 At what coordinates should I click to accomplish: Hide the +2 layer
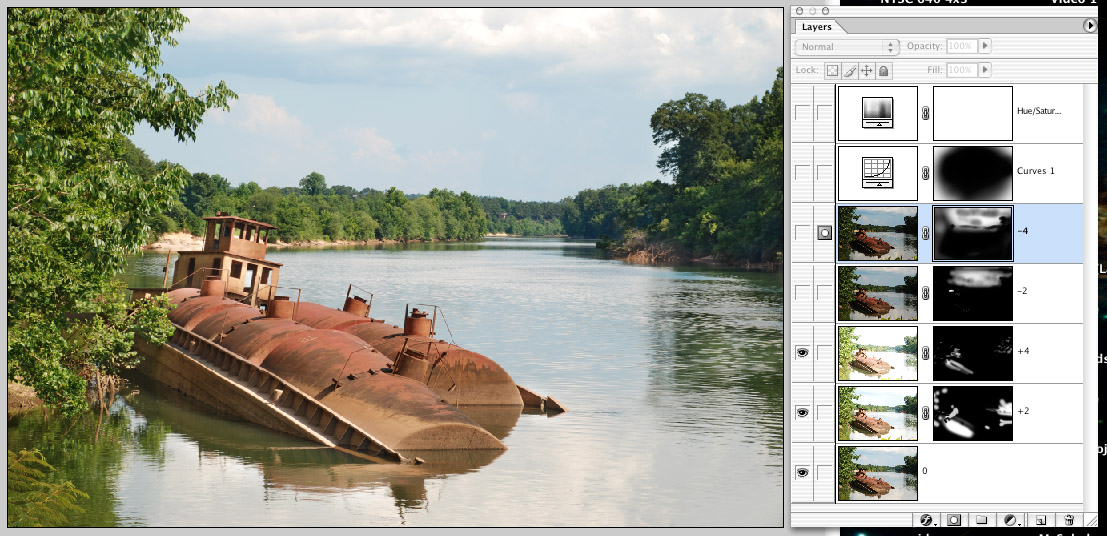point(802,413)
